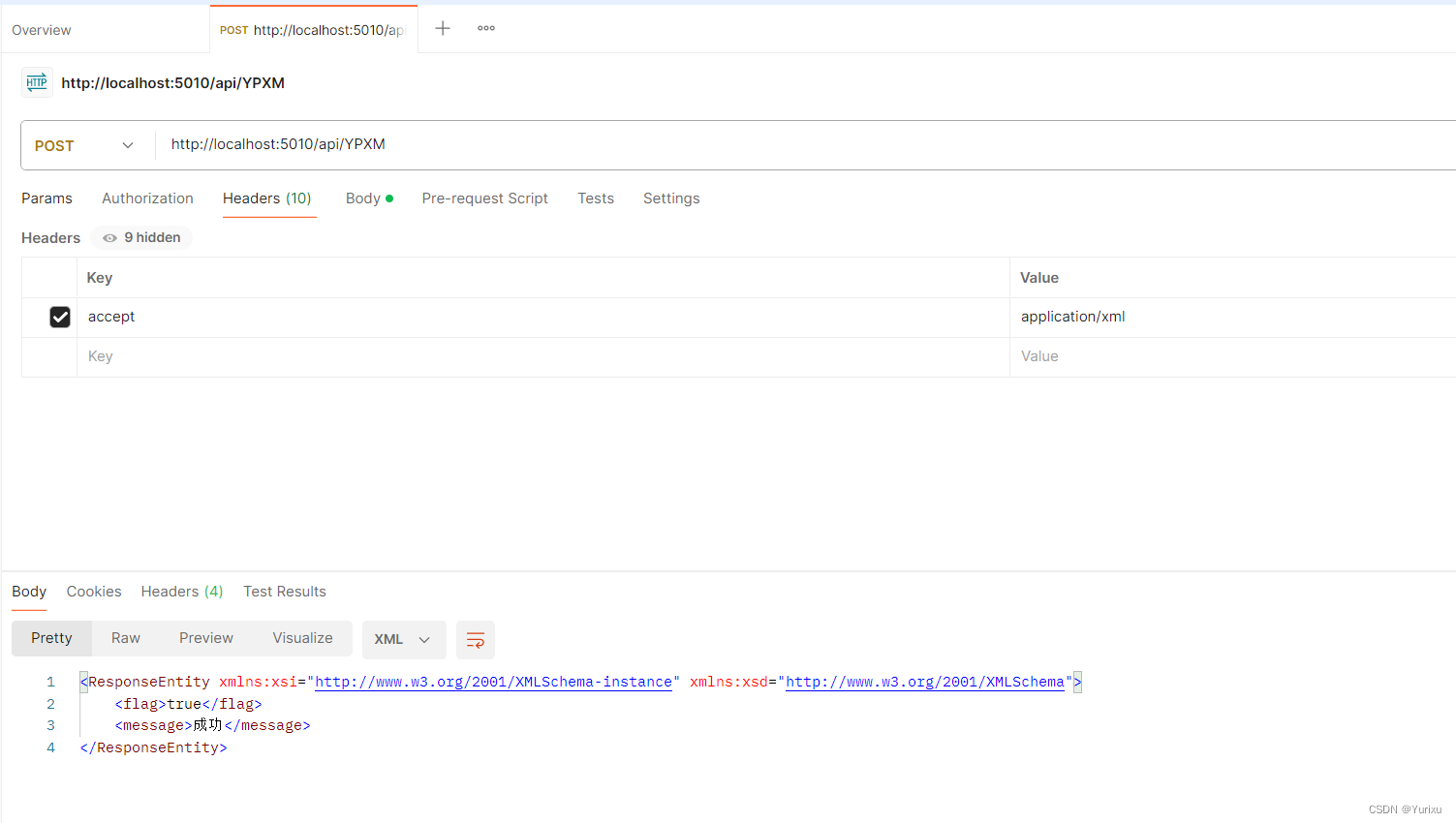
Task: Select the Raw view button
Action: click(126, 638)
